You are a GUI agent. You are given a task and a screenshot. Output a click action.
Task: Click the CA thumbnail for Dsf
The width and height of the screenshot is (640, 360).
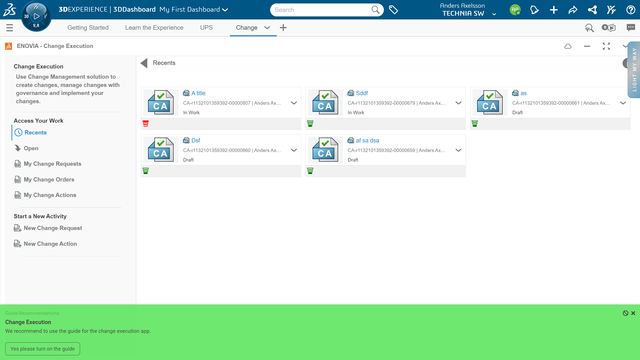[160, 150]
